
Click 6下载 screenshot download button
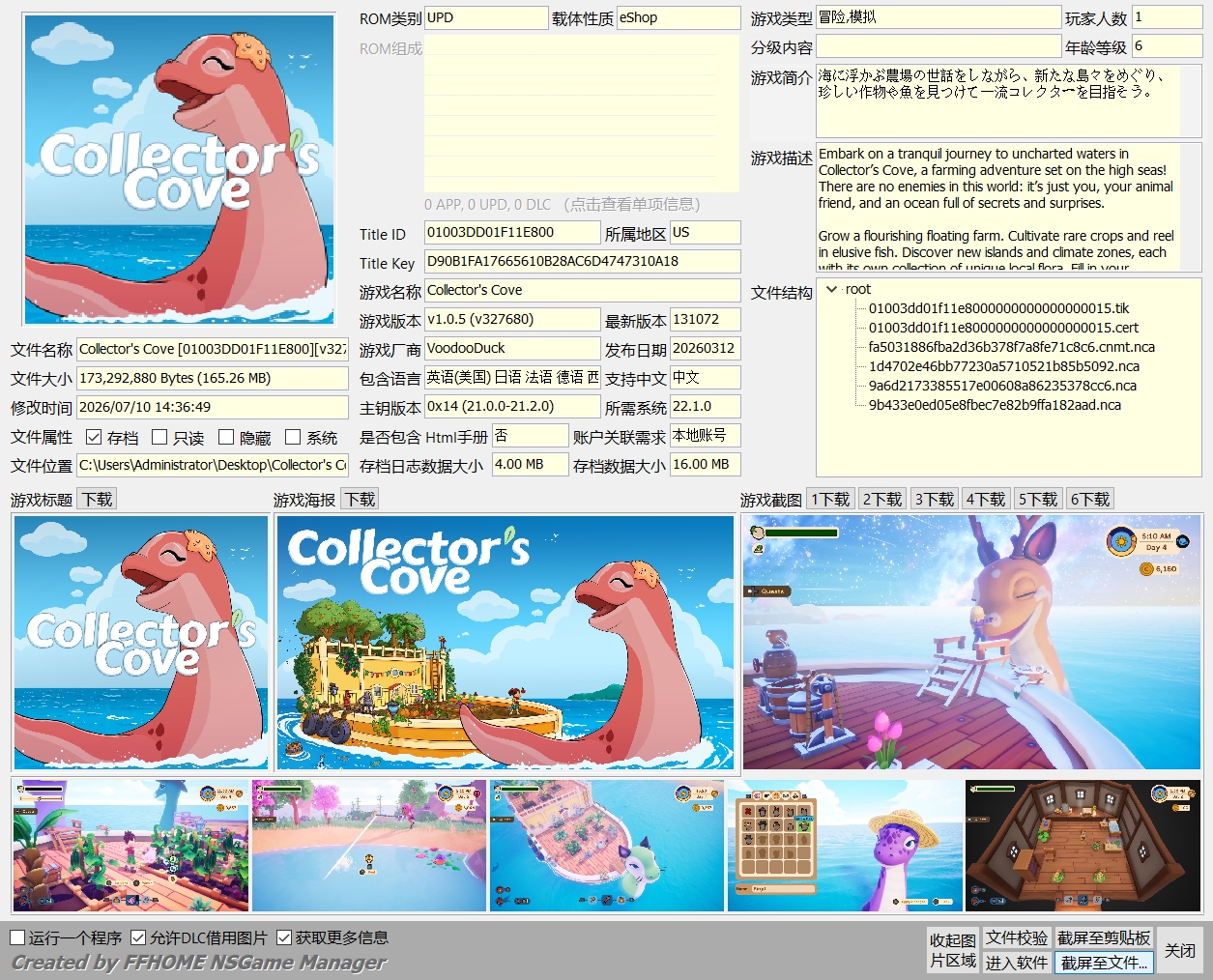1090,500
